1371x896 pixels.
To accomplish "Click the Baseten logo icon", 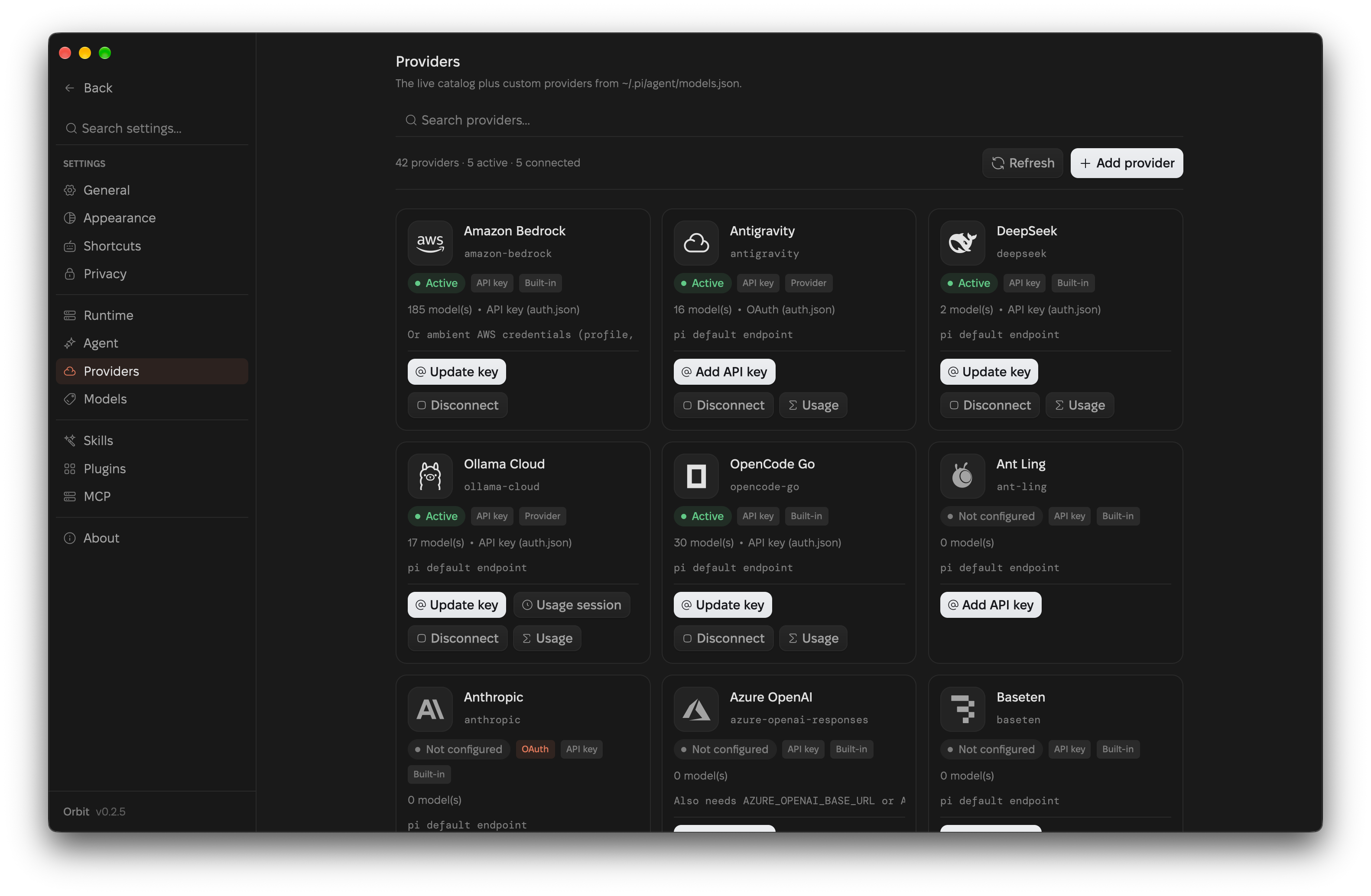I will [x=962, y=709].
